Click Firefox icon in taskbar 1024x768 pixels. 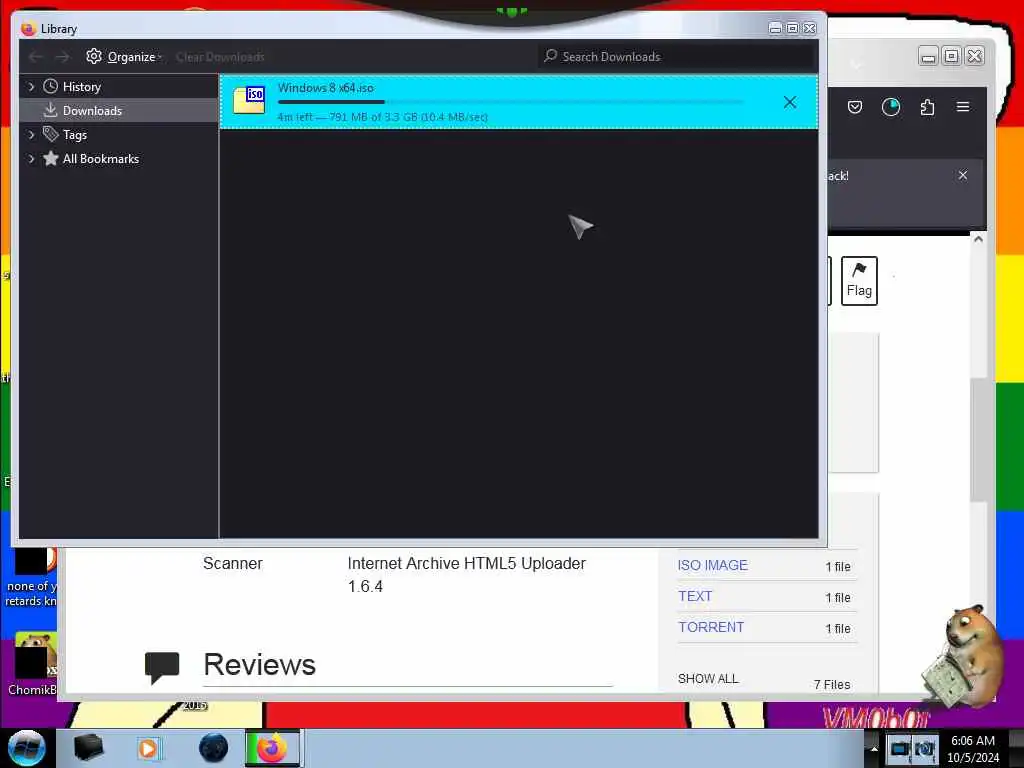click(273, 748)
